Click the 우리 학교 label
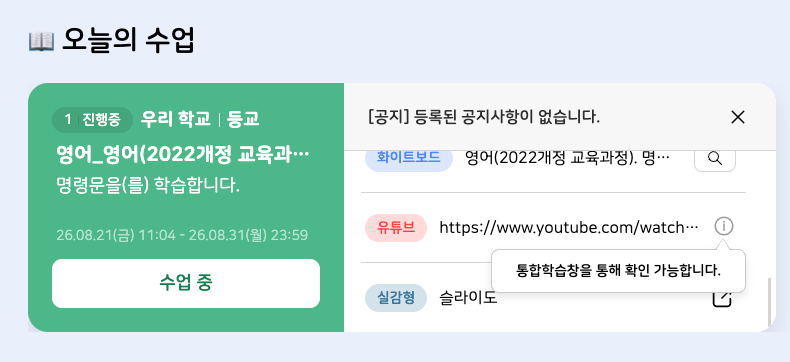Image resolution: width=790 pixels, height=362 pixels. [x=175, y=119]
